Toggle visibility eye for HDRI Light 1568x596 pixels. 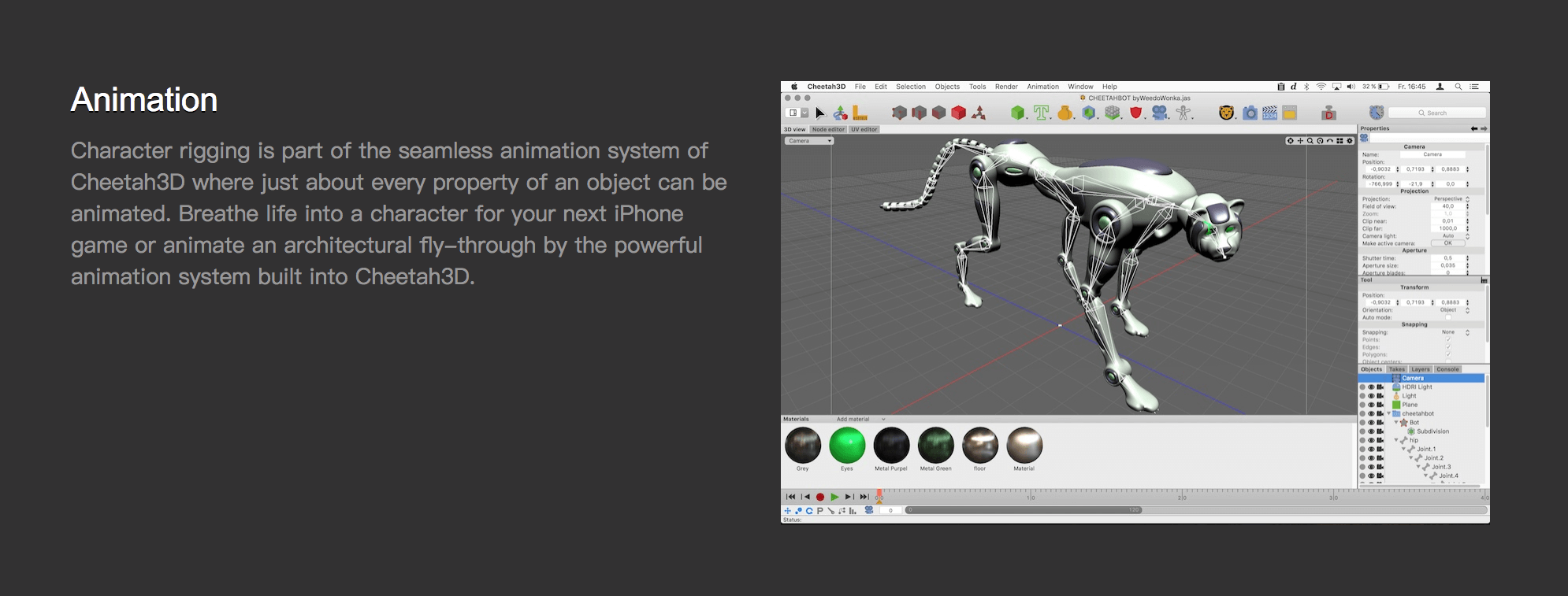(1371, 387)
